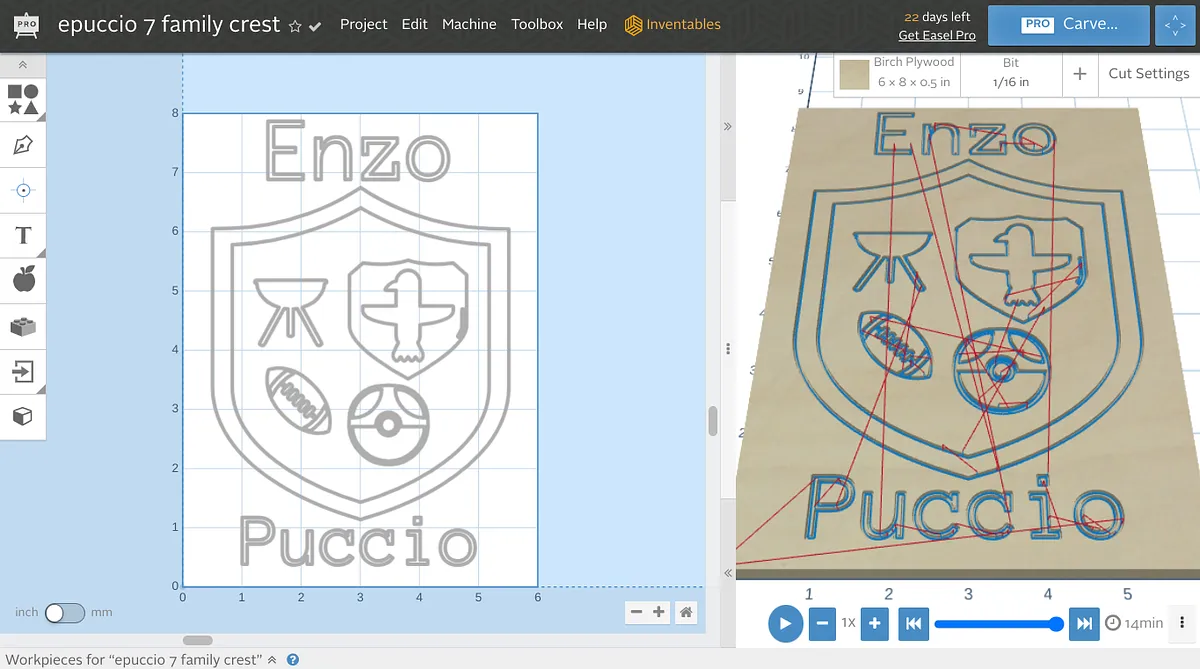Open the Icons library apple icon
This screenshot has height=669, width=1200.
pyautogui.click(x=23, y=280)
